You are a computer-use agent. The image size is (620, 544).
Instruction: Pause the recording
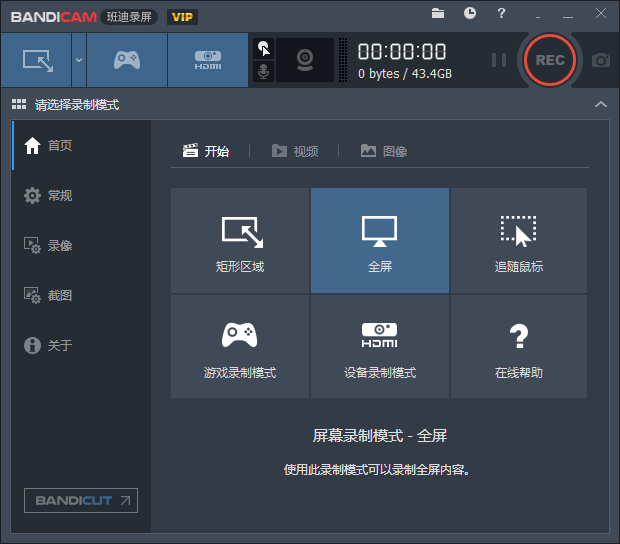tap(498, 60)
